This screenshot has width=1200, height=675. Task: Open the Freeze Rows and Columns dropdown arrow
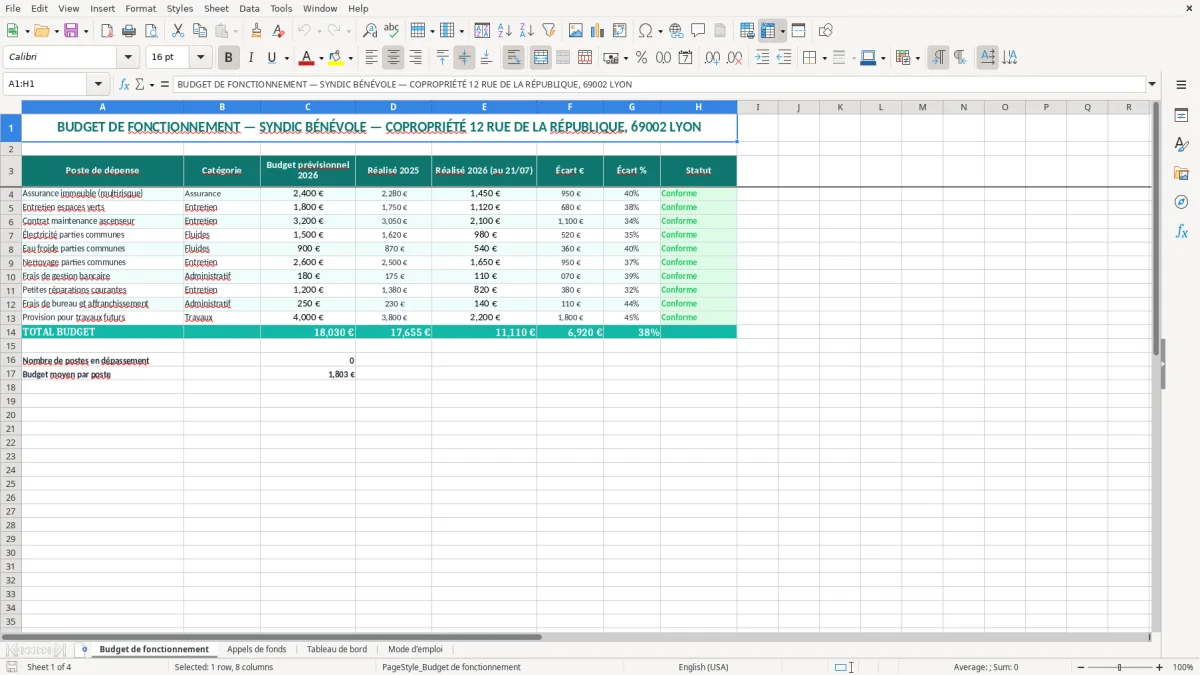point(783,31)
